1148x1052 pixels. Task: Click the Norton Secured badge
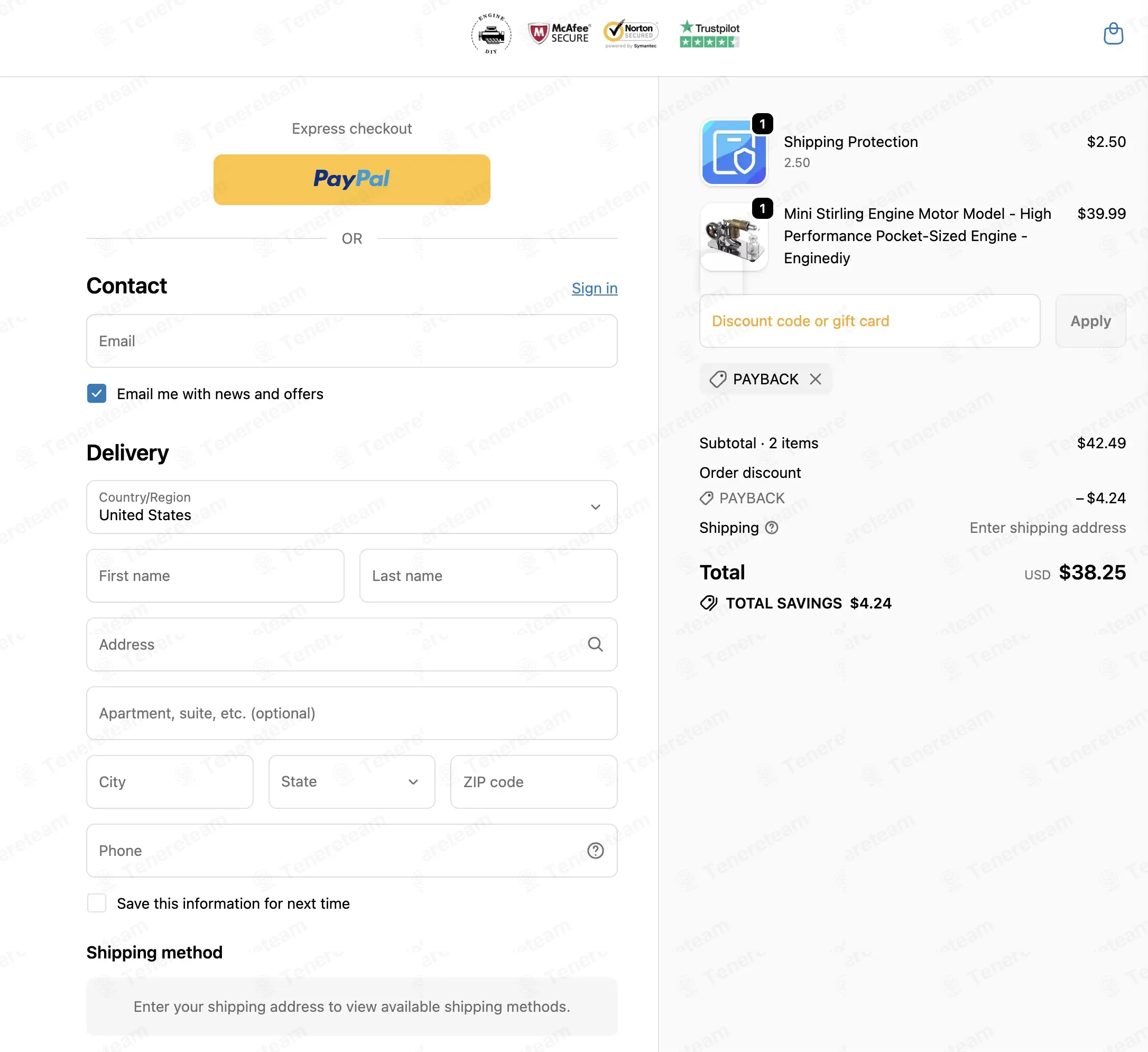coord(631,34)
